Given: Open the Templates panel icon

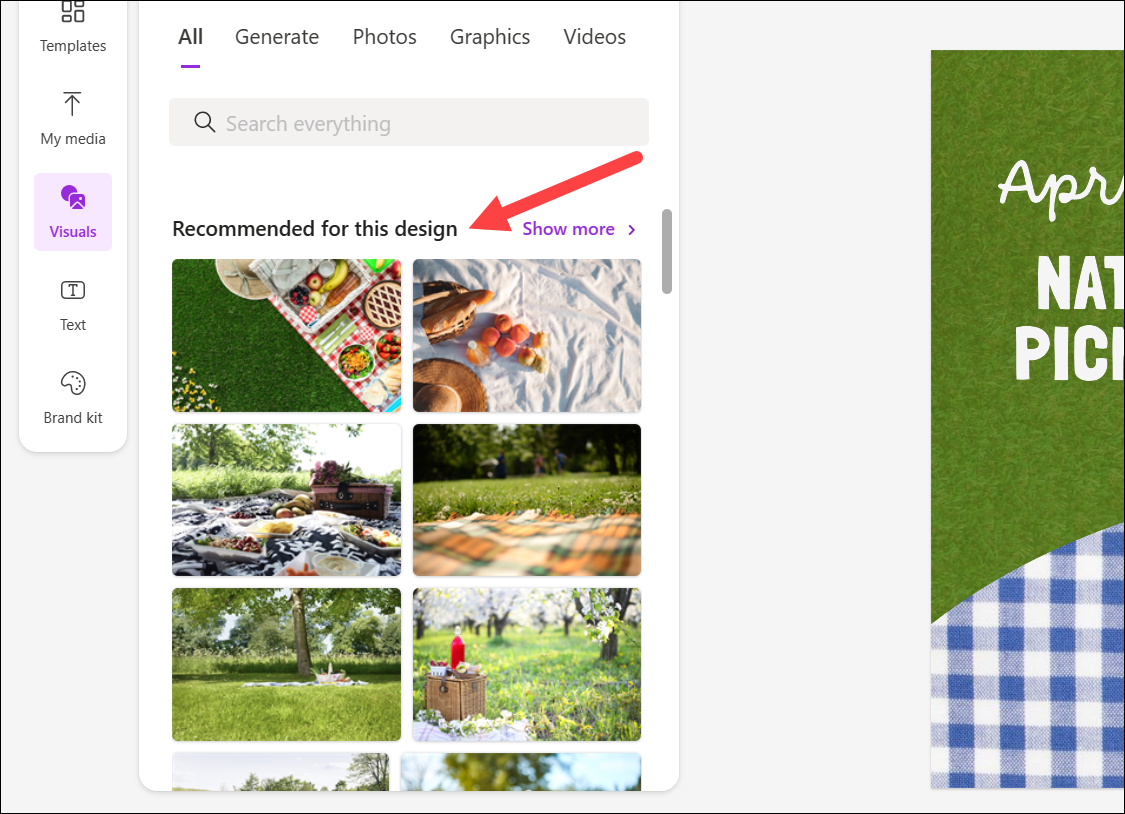Looking at the screenshot, I should pos(72,11).
